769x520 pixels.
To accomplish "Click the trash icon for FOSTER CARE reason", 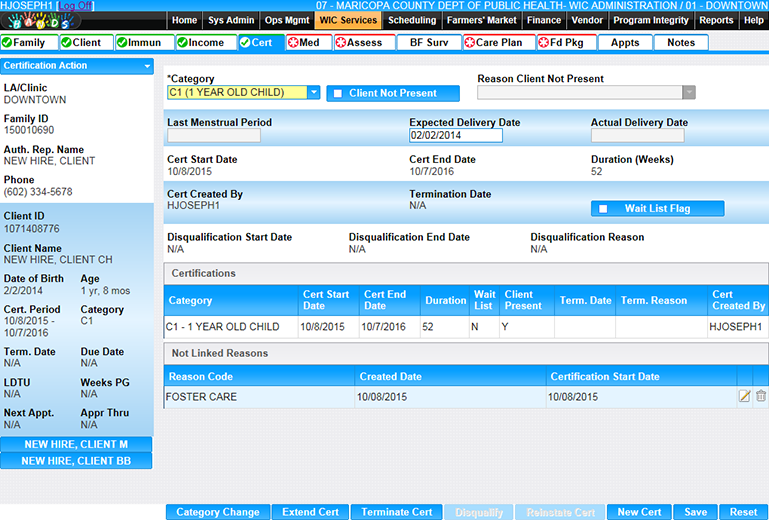I will pos(760,396).
